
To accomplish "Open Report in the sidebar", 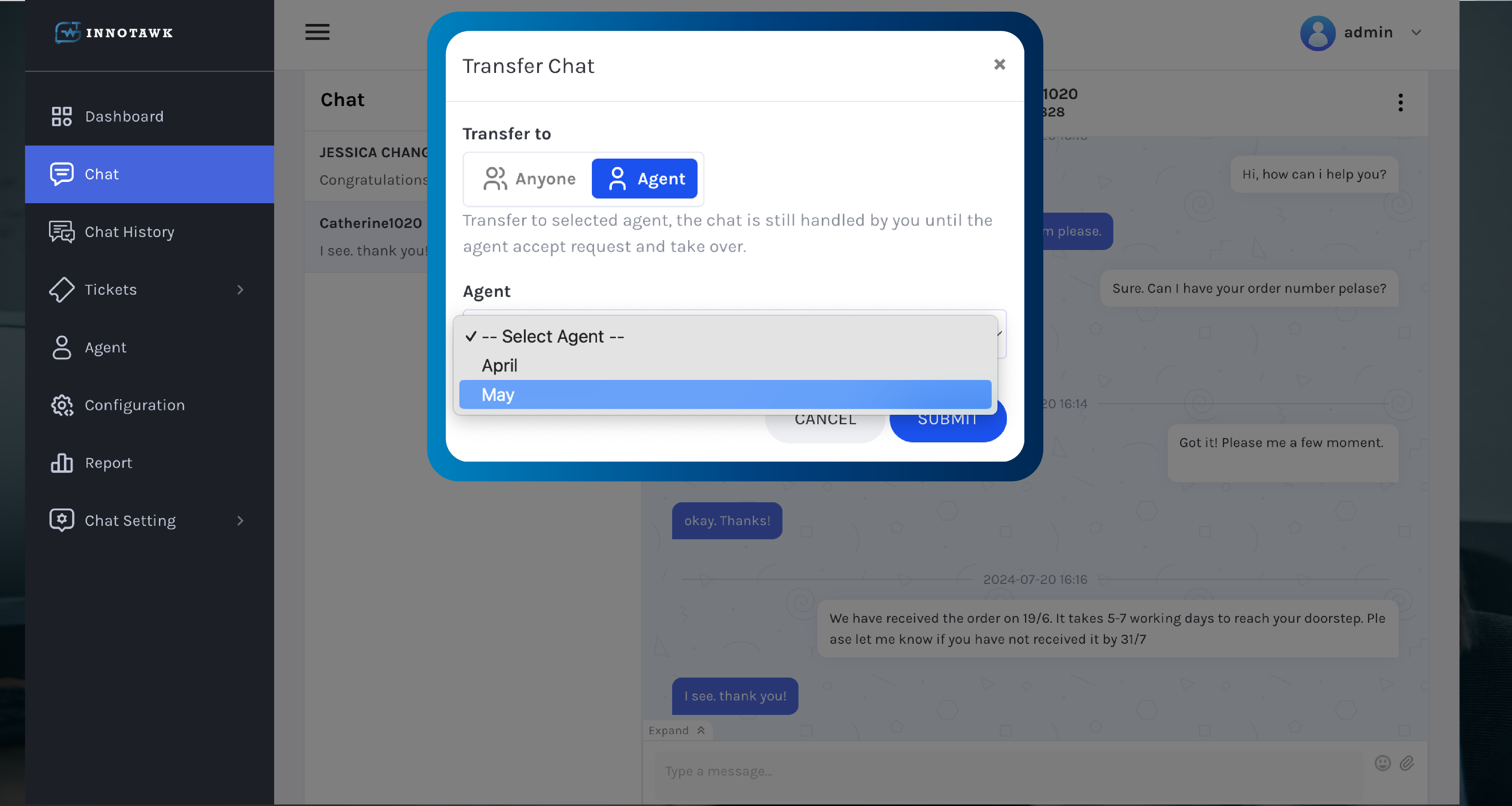I will click(x=150, y=463).
